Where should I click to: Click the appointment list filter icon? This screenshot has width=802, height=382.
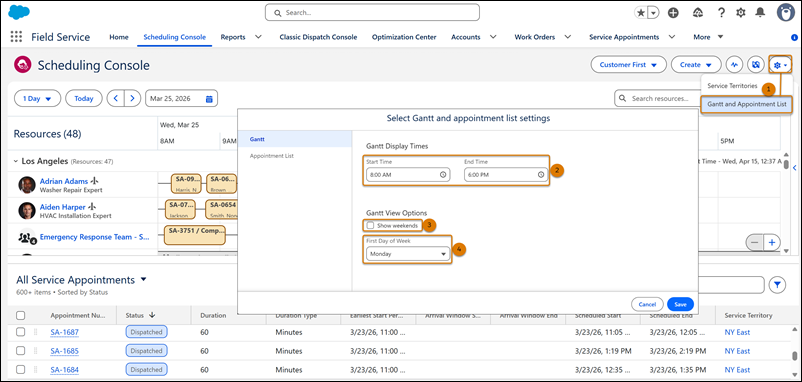[777, 285]
